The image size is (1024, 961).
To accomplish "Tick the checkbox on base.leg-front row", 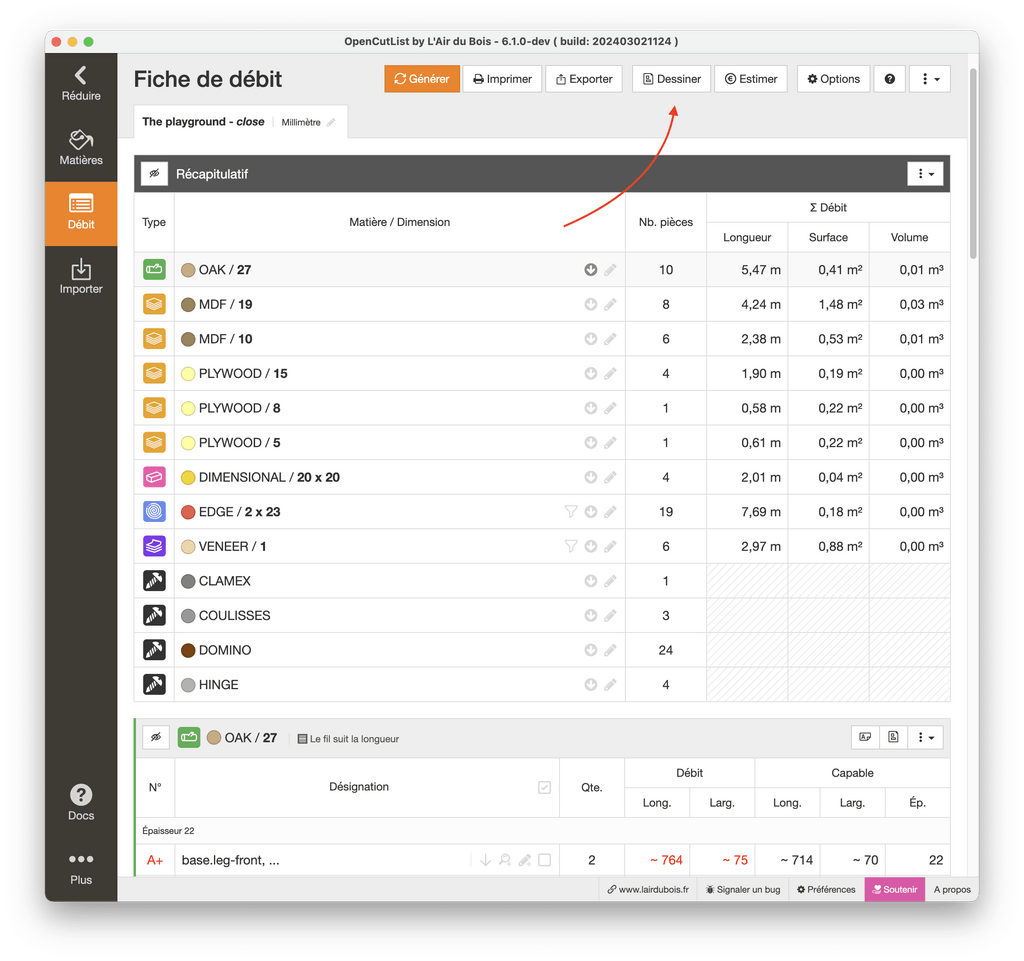I will [544, 860].
